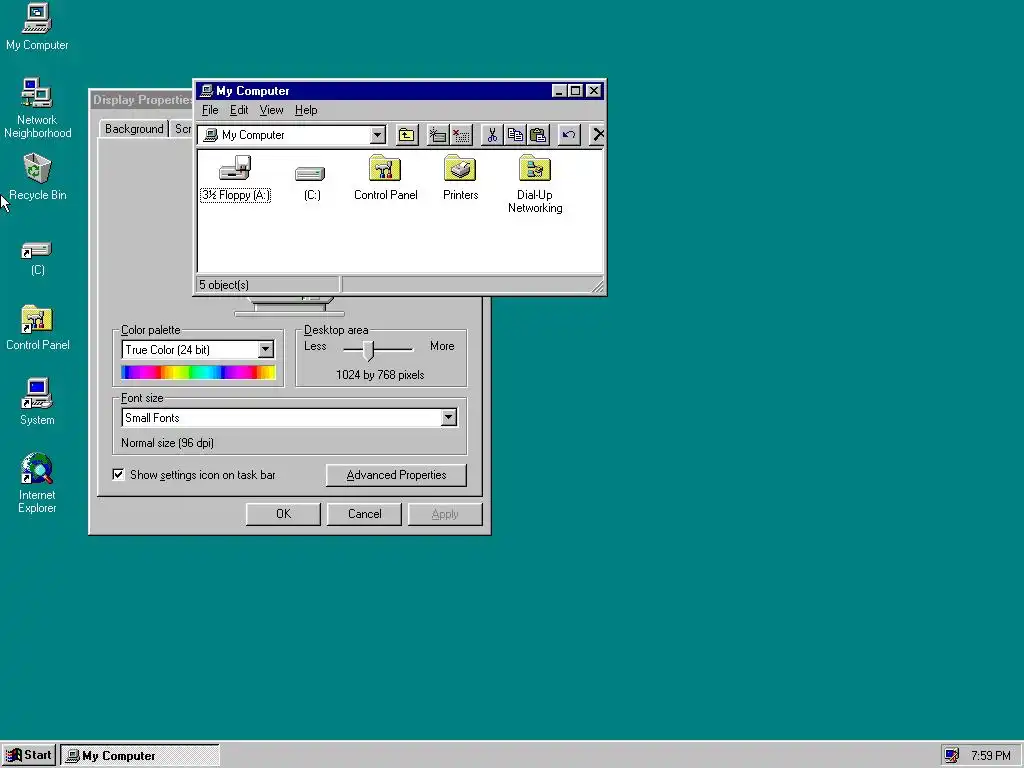This screenshot has height=768, width=1024.
Task: Select Control Panel shortcut on desktop
Action: pos(37,328)
